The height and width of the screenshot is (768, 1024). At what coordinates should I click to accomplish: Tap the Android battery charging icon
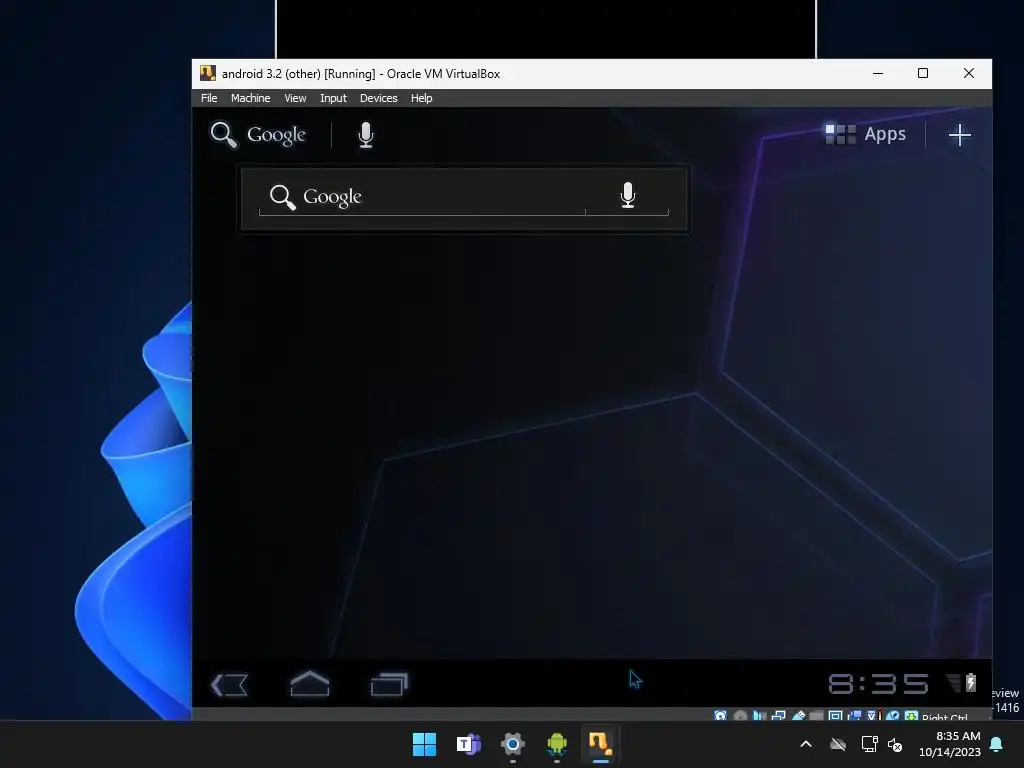tap(970, 682)
